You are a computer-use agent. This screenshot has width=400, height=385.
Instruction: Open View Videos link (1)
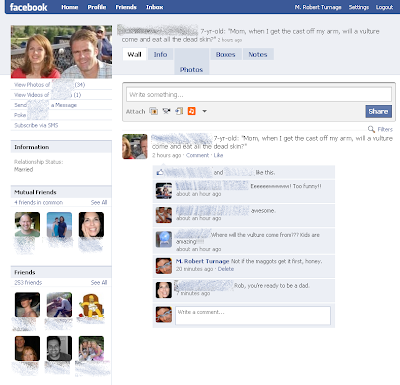pos(48,95)
